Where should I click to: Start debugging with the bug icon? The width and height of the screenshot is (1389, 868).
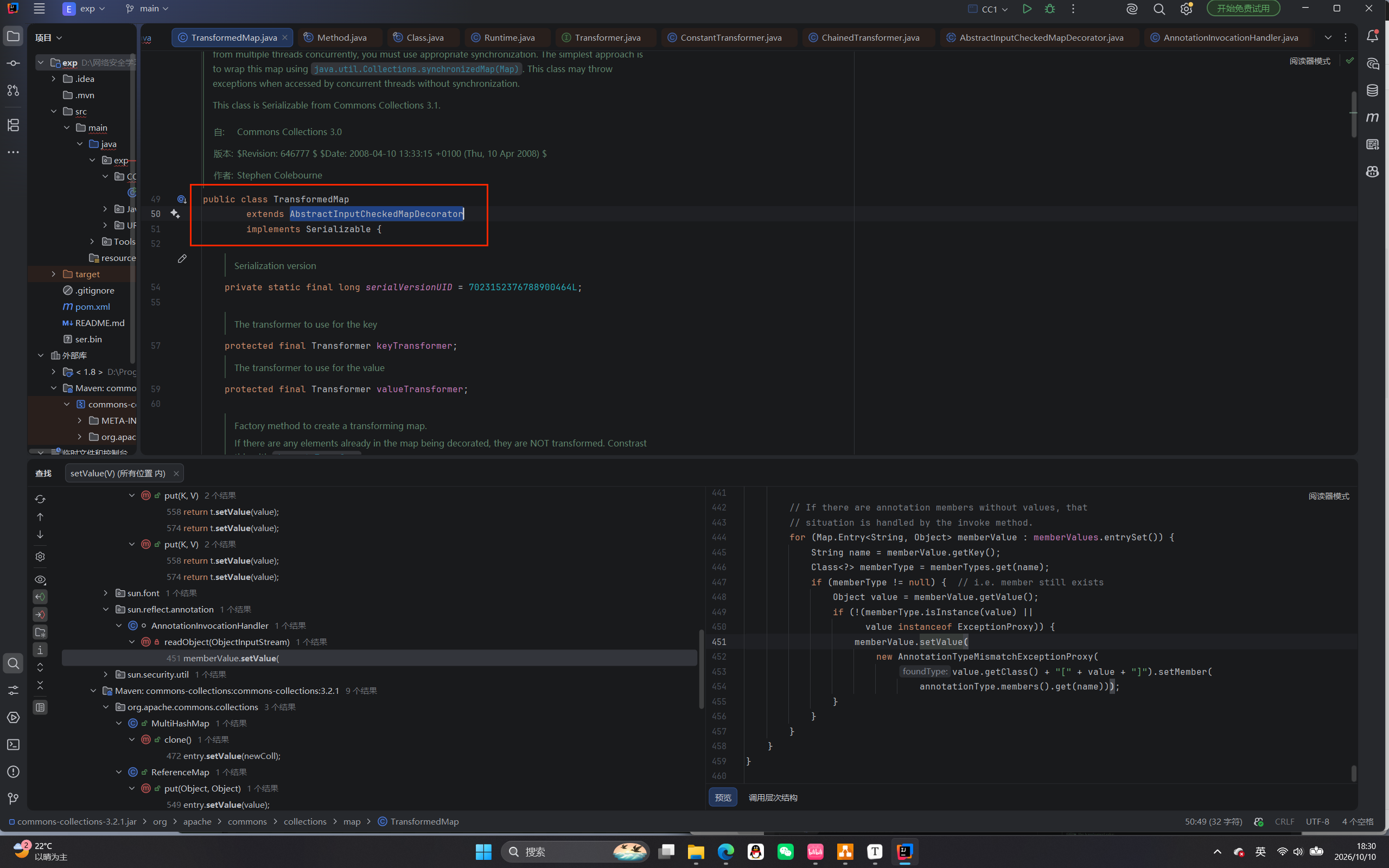pyautogui.click(x=1050, y=9)
